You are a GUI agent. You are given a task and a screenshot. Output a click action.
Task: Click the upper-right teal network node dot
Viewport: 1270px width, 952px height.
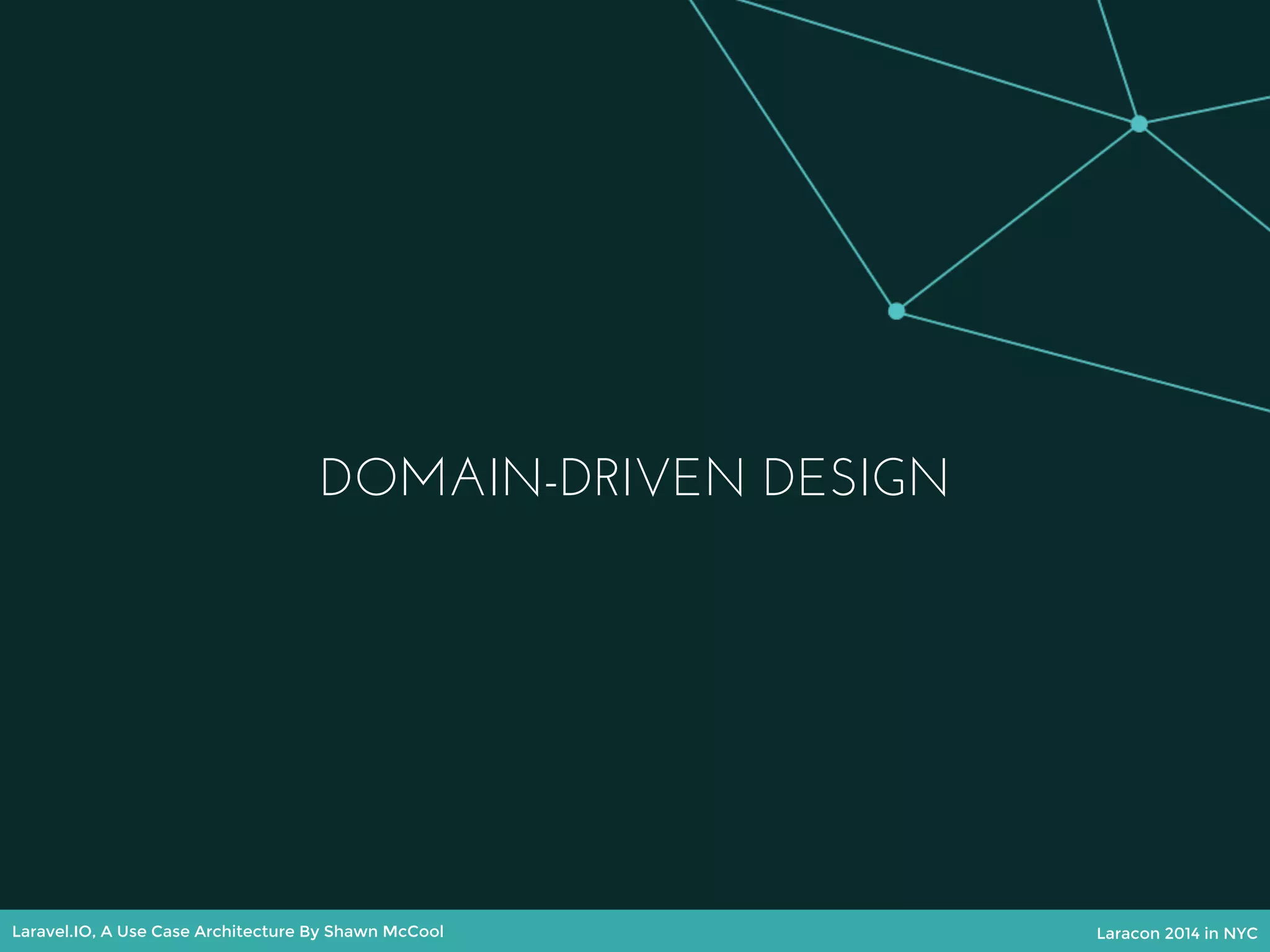tap(1139, 124)
